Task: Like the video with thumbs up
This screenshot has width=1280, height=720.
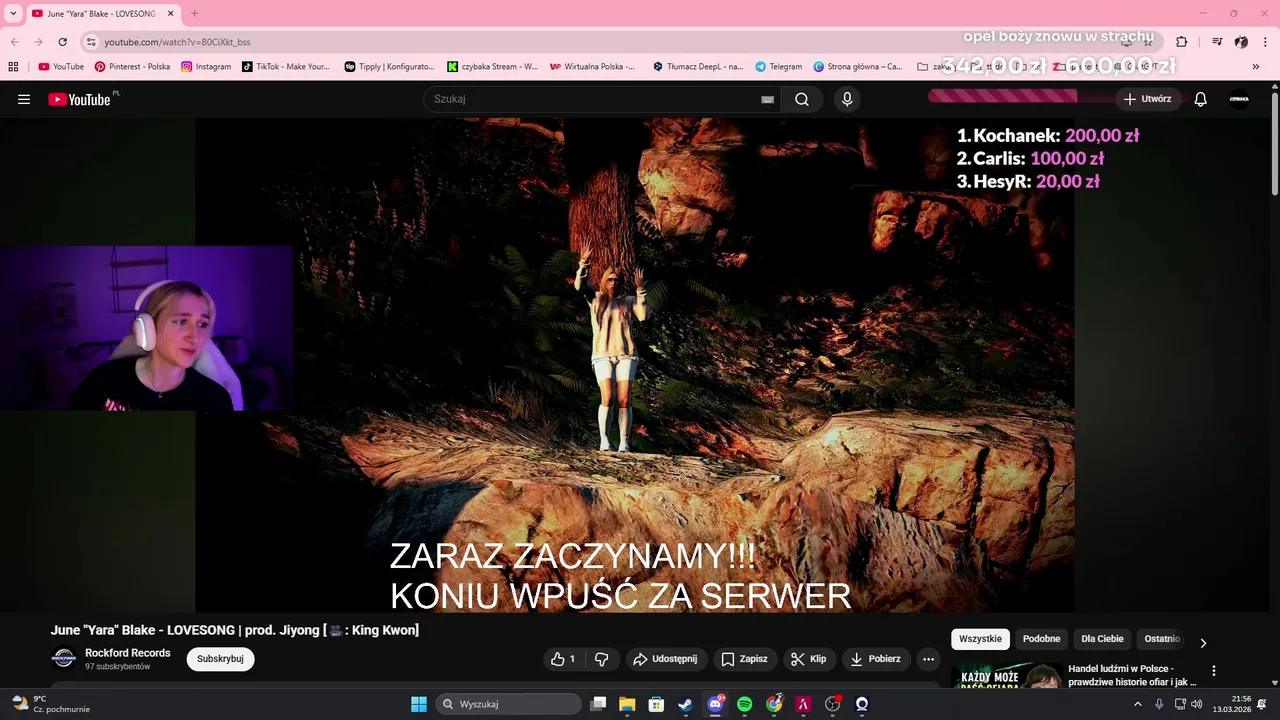Action: pyautogui.click(x=563, y=659)
